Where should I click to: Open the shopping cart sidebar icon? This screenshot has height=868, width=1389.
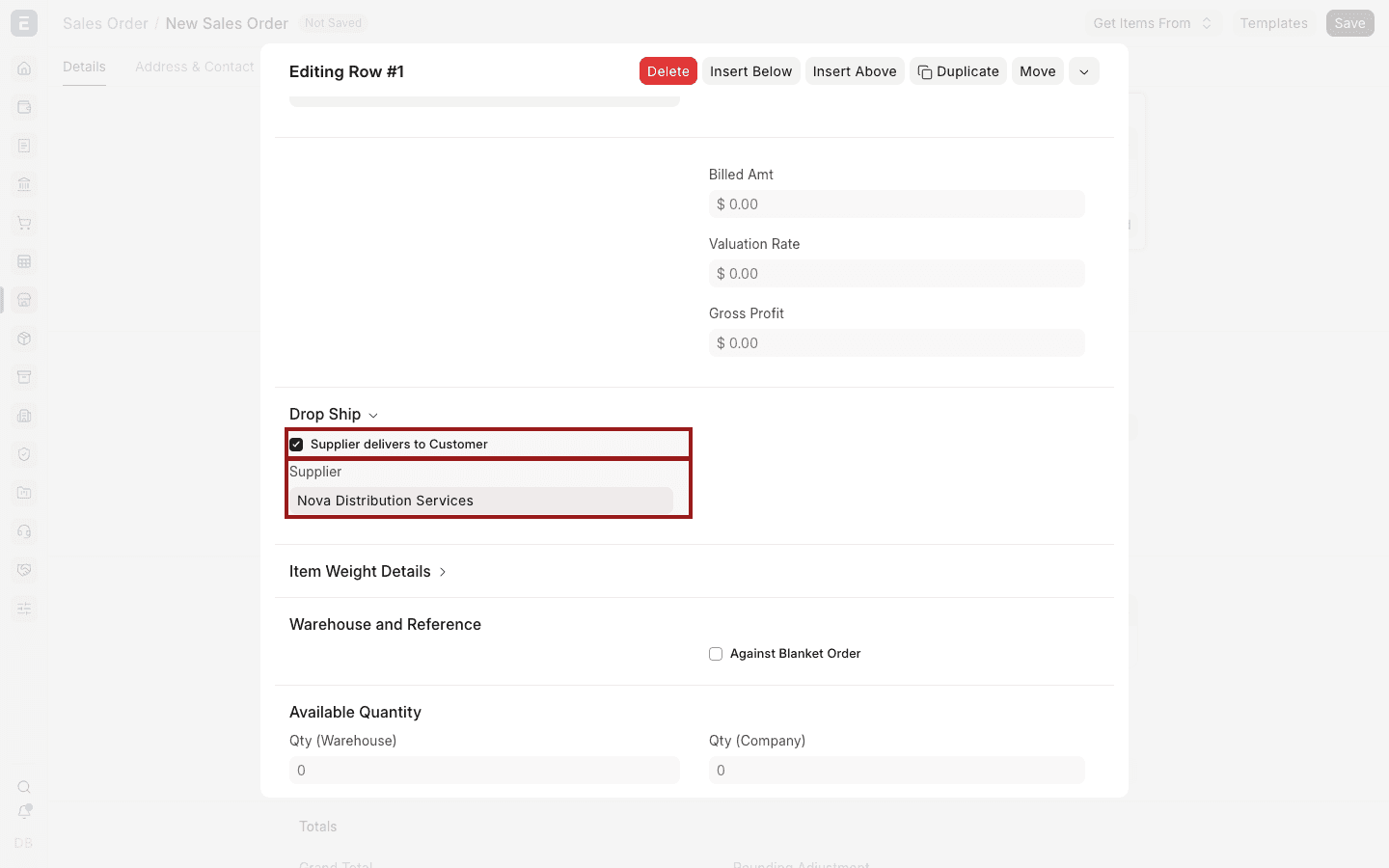click(x=24, y=223)
